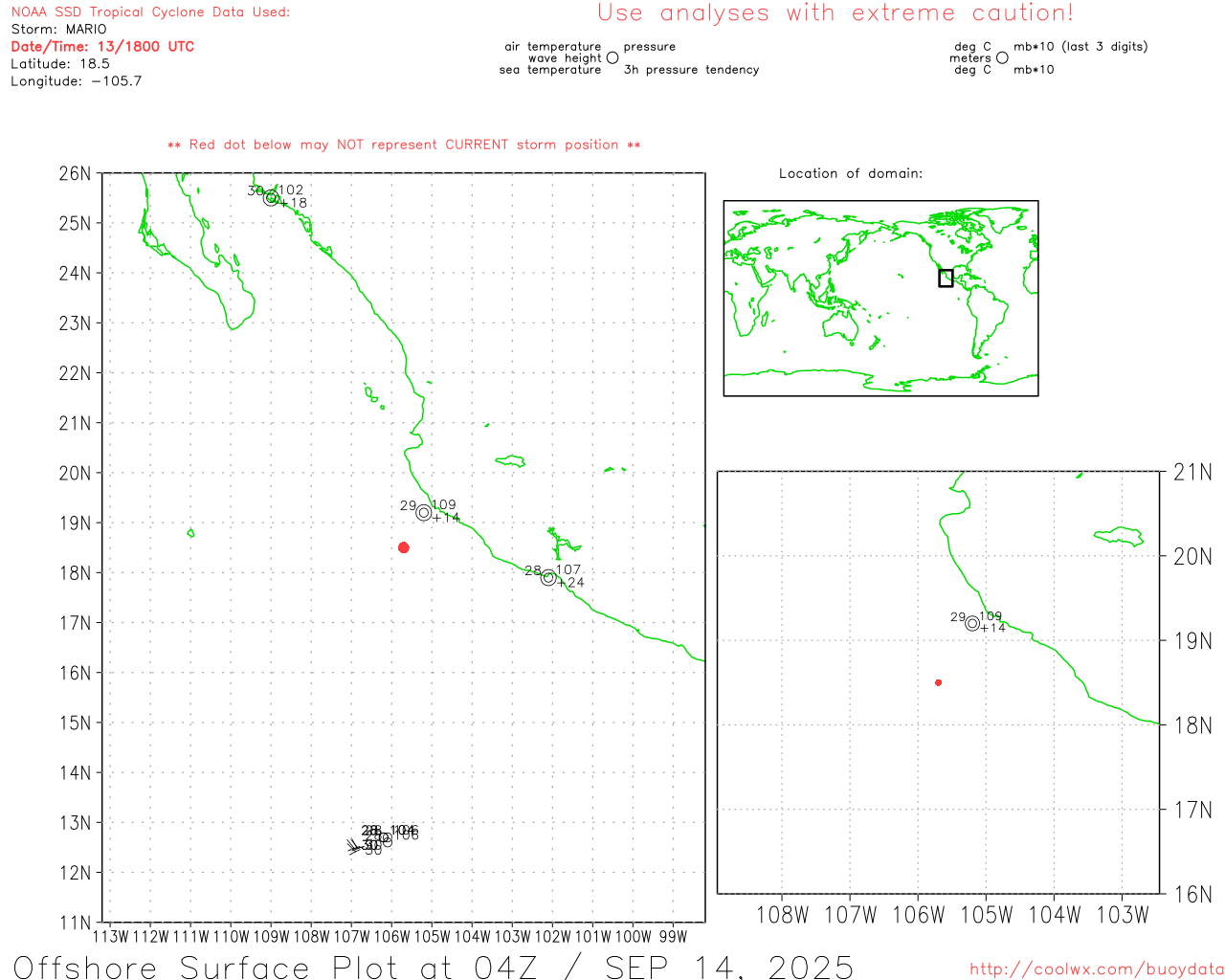Click the 11N latitude axis label
Image resolution: width=1225 pixels, height=980 pixels.
(x=75, y=923)
